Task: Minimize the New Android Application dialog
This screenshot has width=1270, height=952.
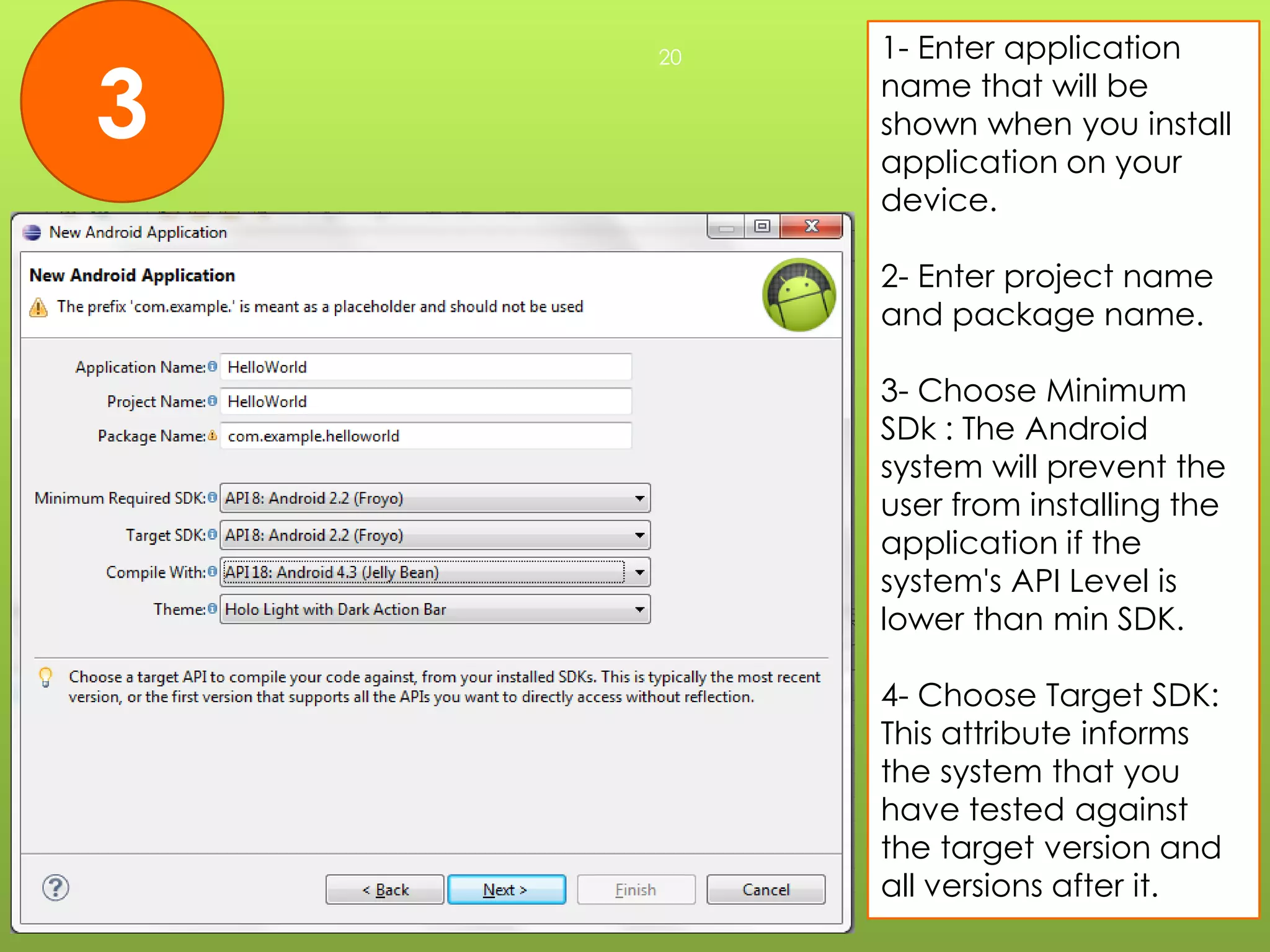Action: tap(726, 226)
